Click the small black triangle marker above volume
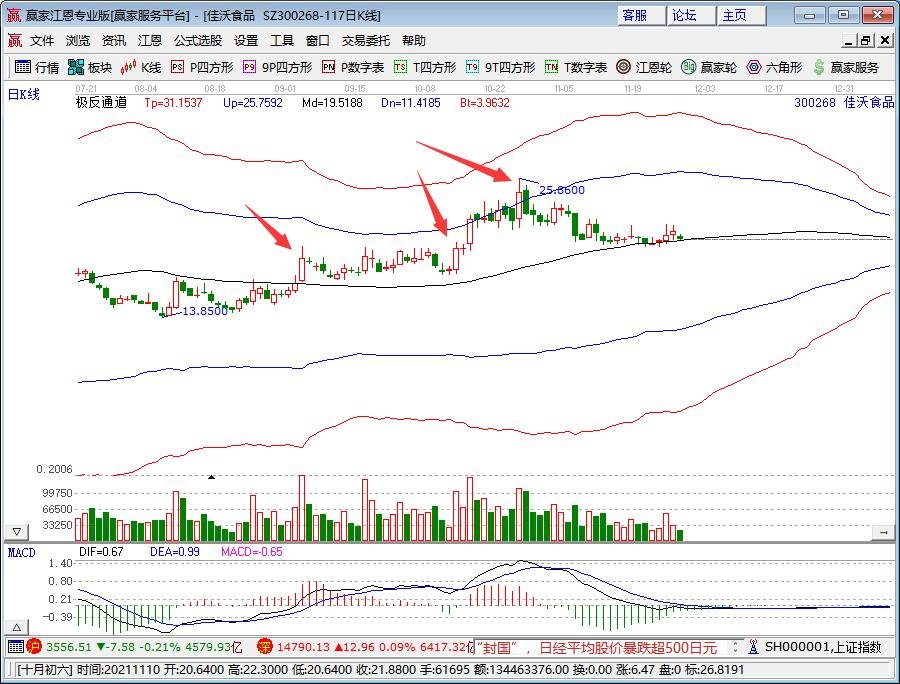Image resolution: width=900 pixels, height=684 pixels. click(x=211, y=477)
